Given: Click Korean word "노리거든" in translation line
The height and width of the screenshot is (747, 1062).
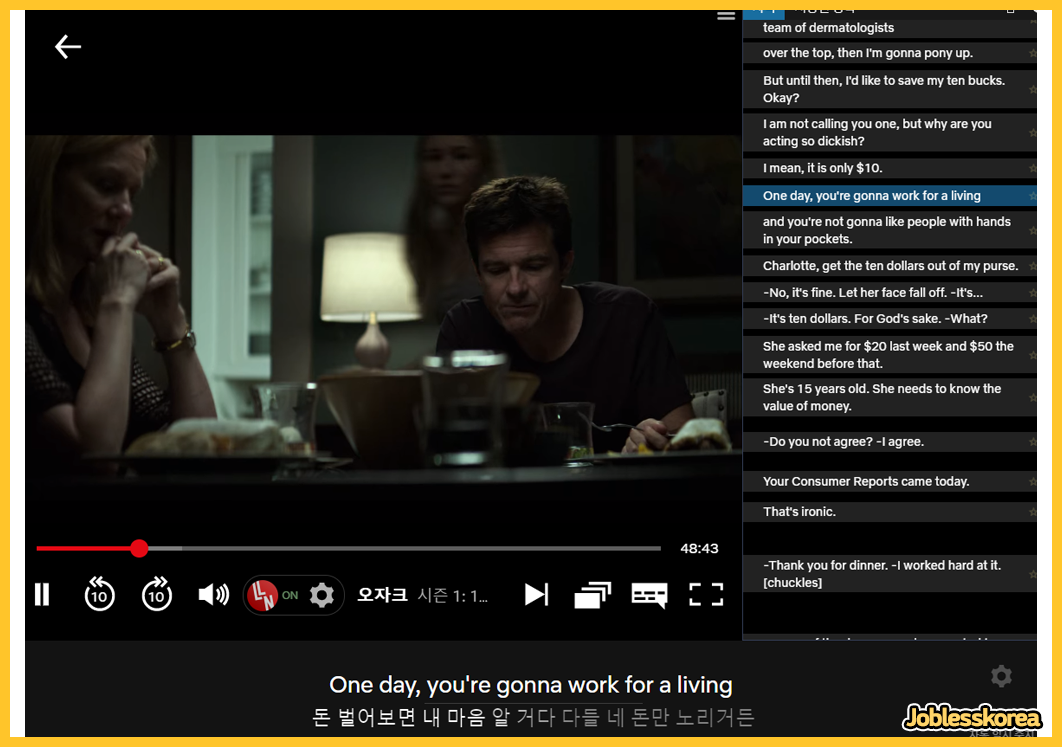Looking at the screenshot, I should click(x=715, y=717).
